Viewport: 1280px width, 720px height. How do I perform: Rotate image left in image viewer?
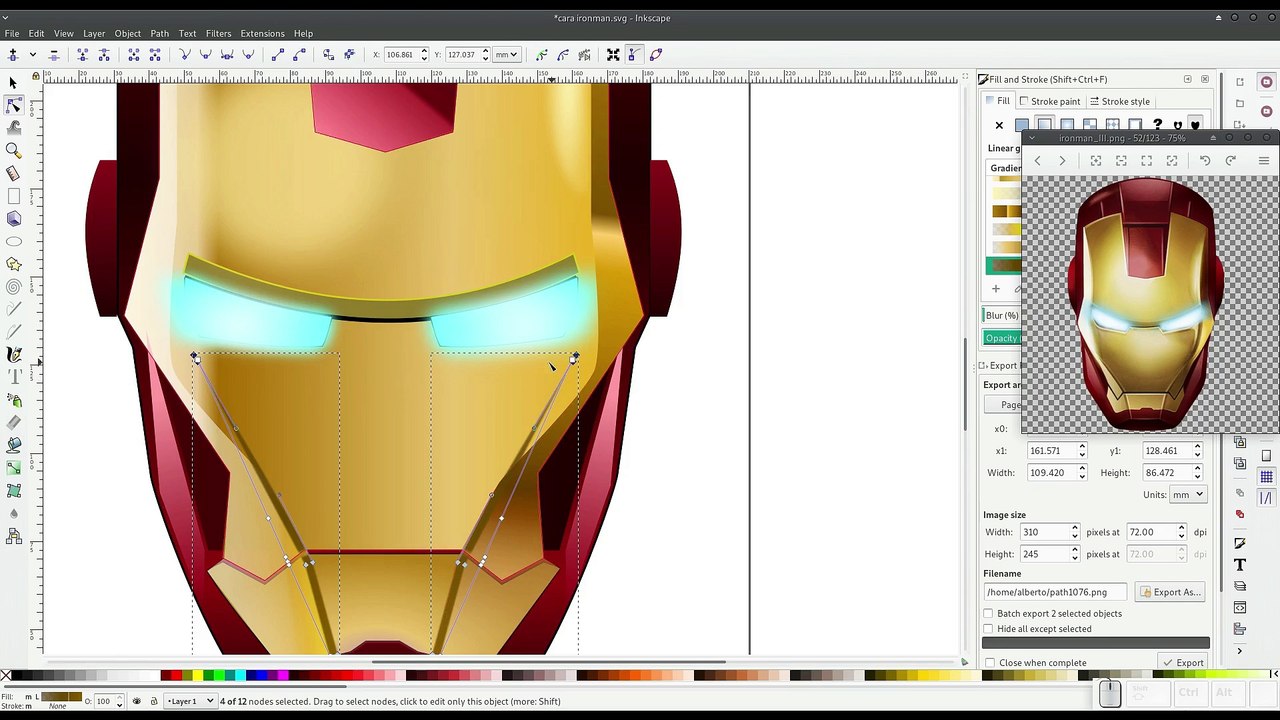click(1205, 161)
